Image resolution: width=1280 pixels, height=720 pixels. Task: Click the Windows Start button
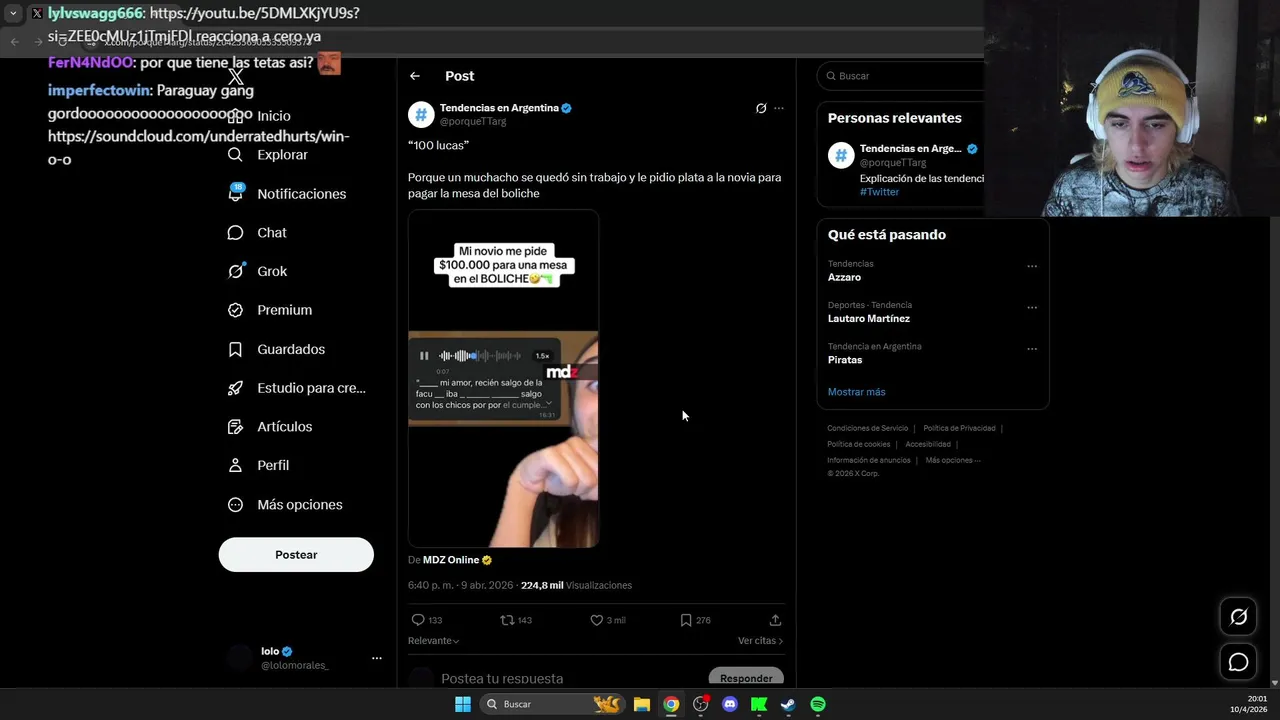coord(463,704)
